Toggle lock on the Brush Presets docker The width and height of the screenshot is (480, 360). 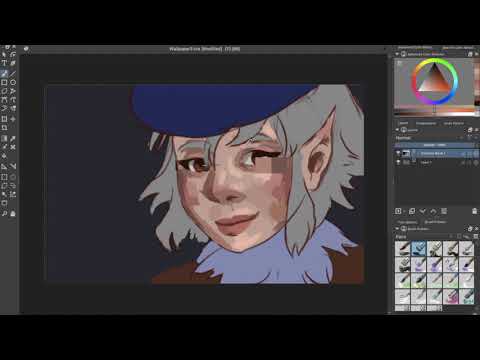[403, 229]
